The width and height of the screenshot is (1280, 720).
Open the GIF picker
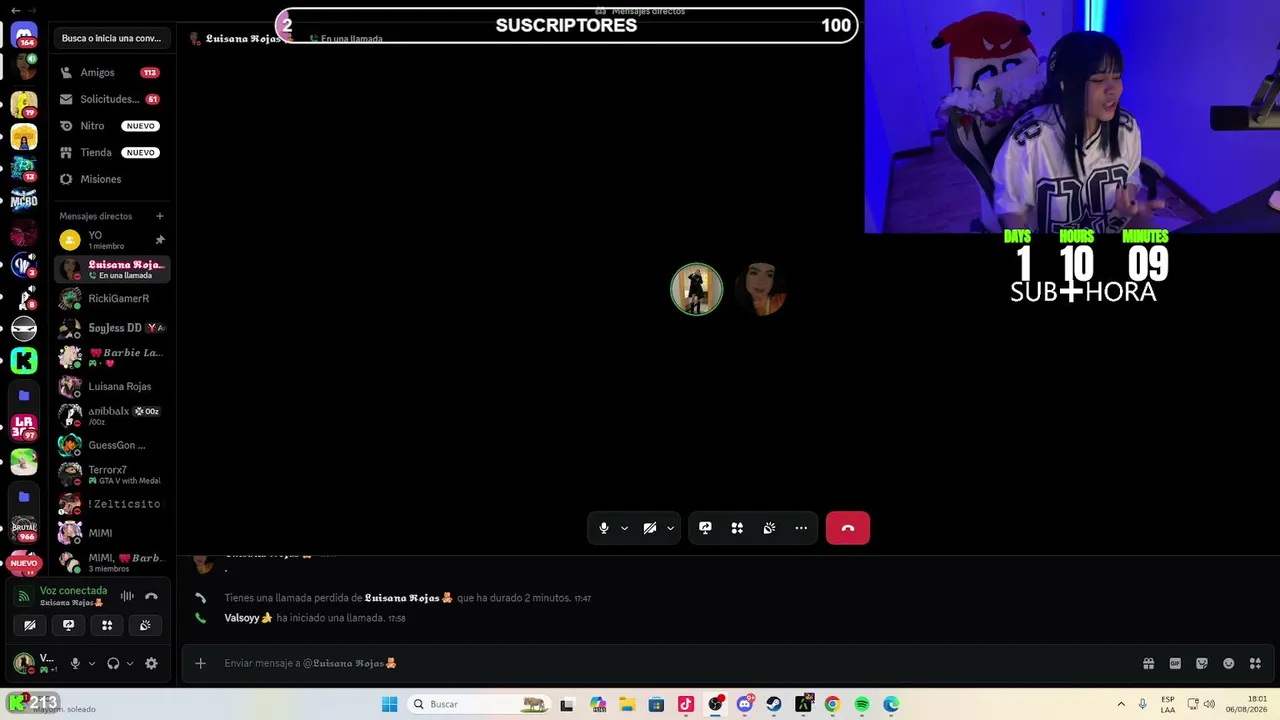point(1175,663)
